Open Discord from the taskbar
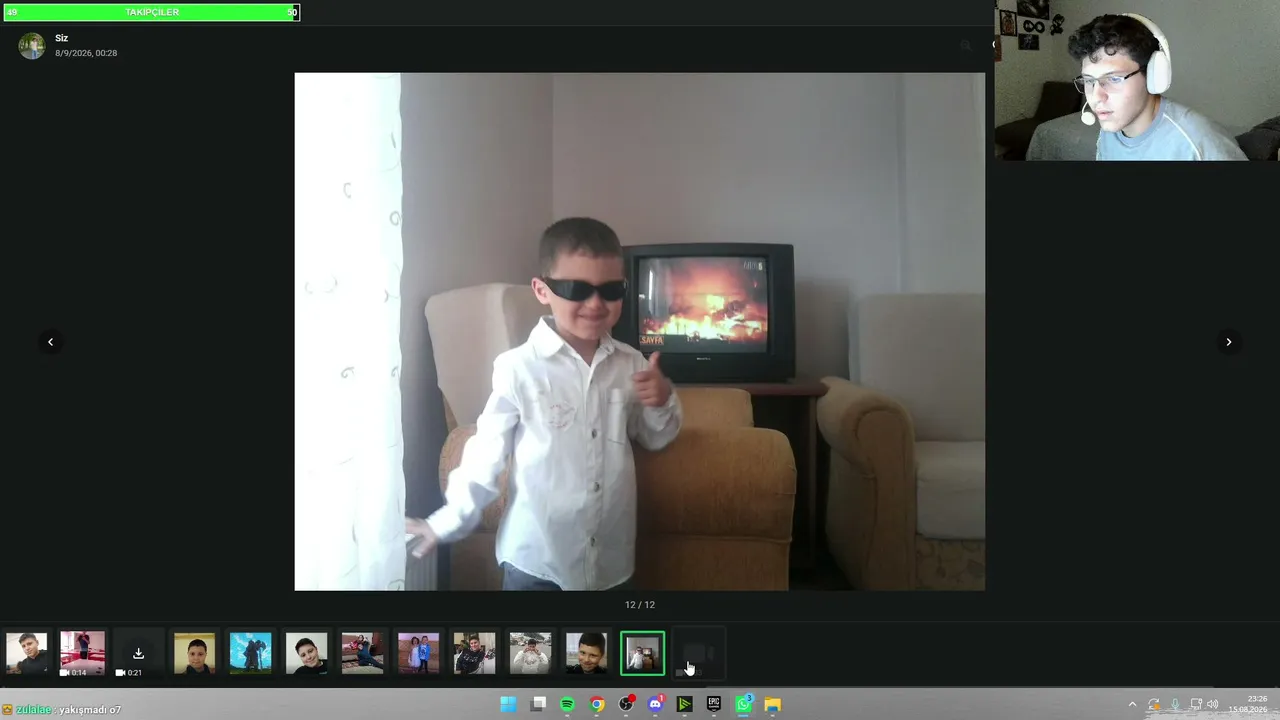 coord(655,704)
